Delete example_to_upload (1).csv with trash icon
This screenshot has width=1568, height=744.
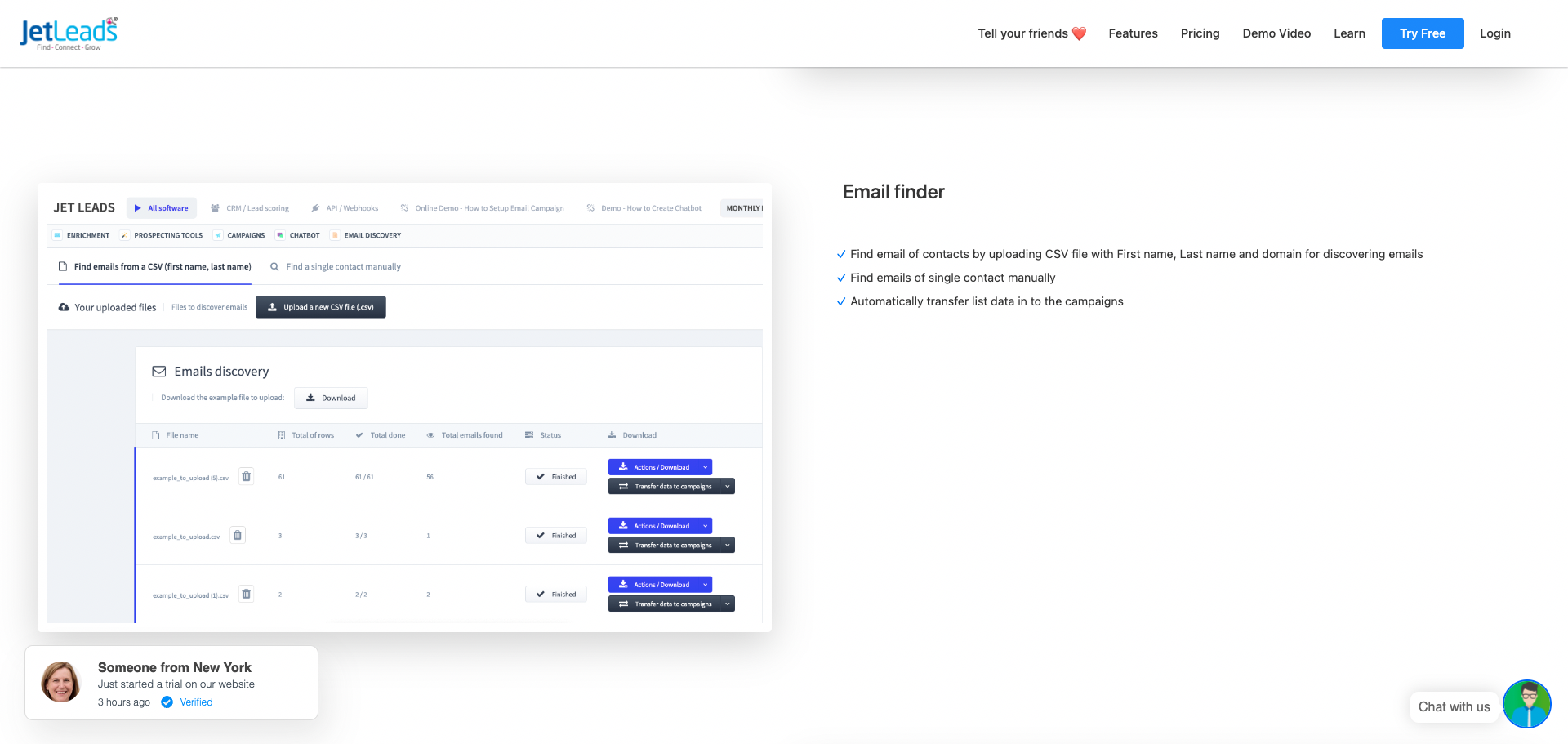[246, 594]
